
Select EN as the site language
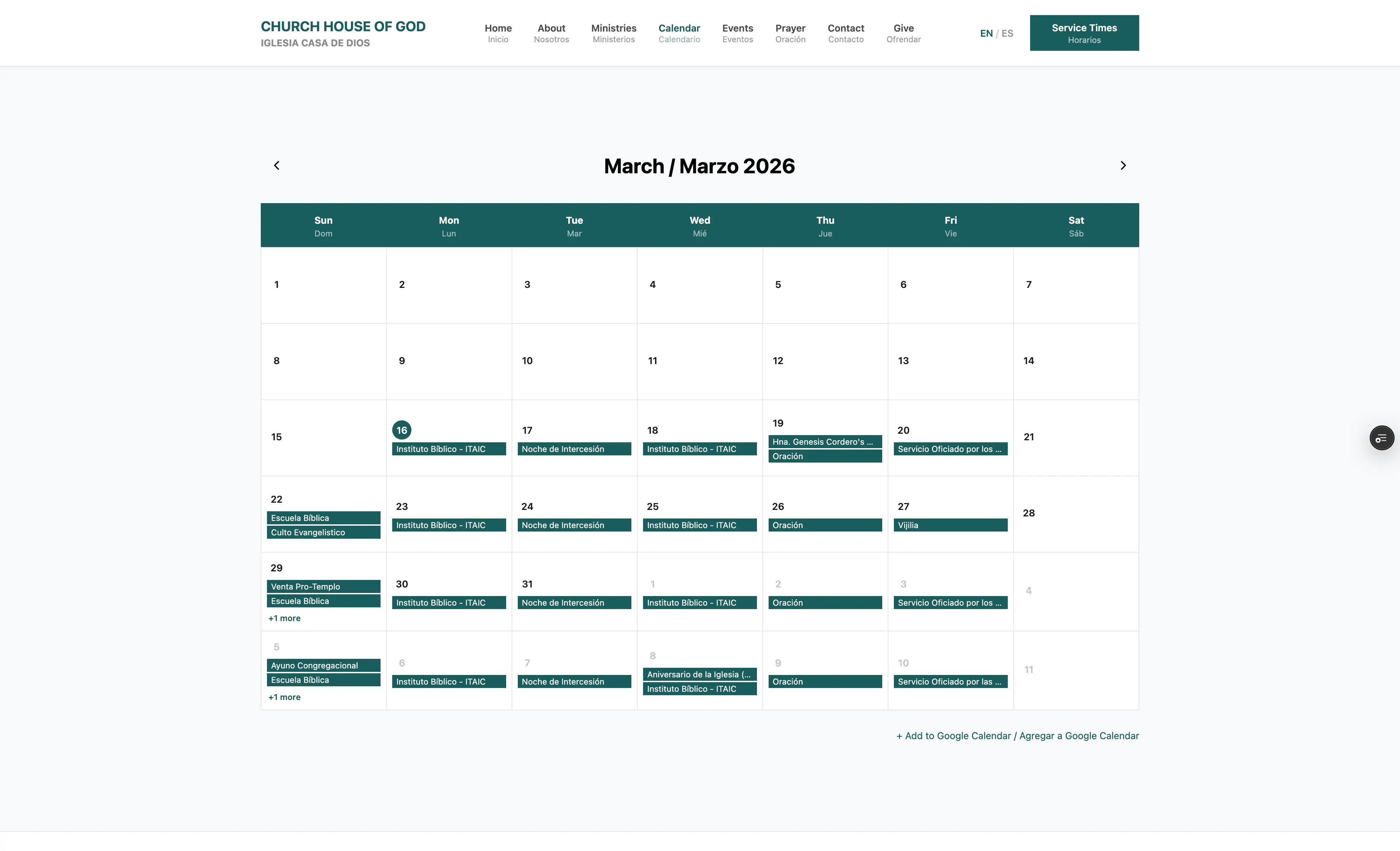(x=986, y=33)
